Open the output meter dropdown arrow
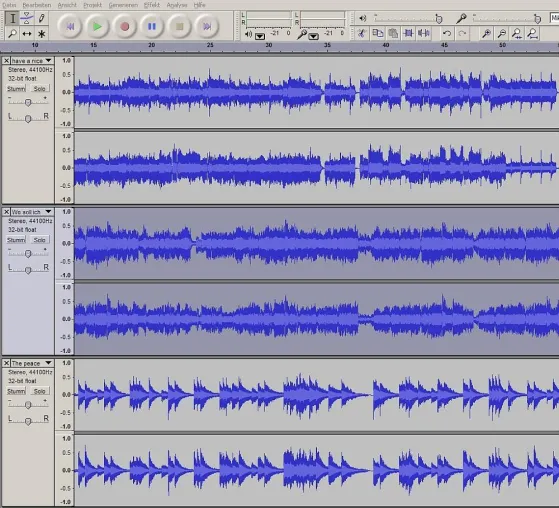559x508 pixels. click(260, 36)
